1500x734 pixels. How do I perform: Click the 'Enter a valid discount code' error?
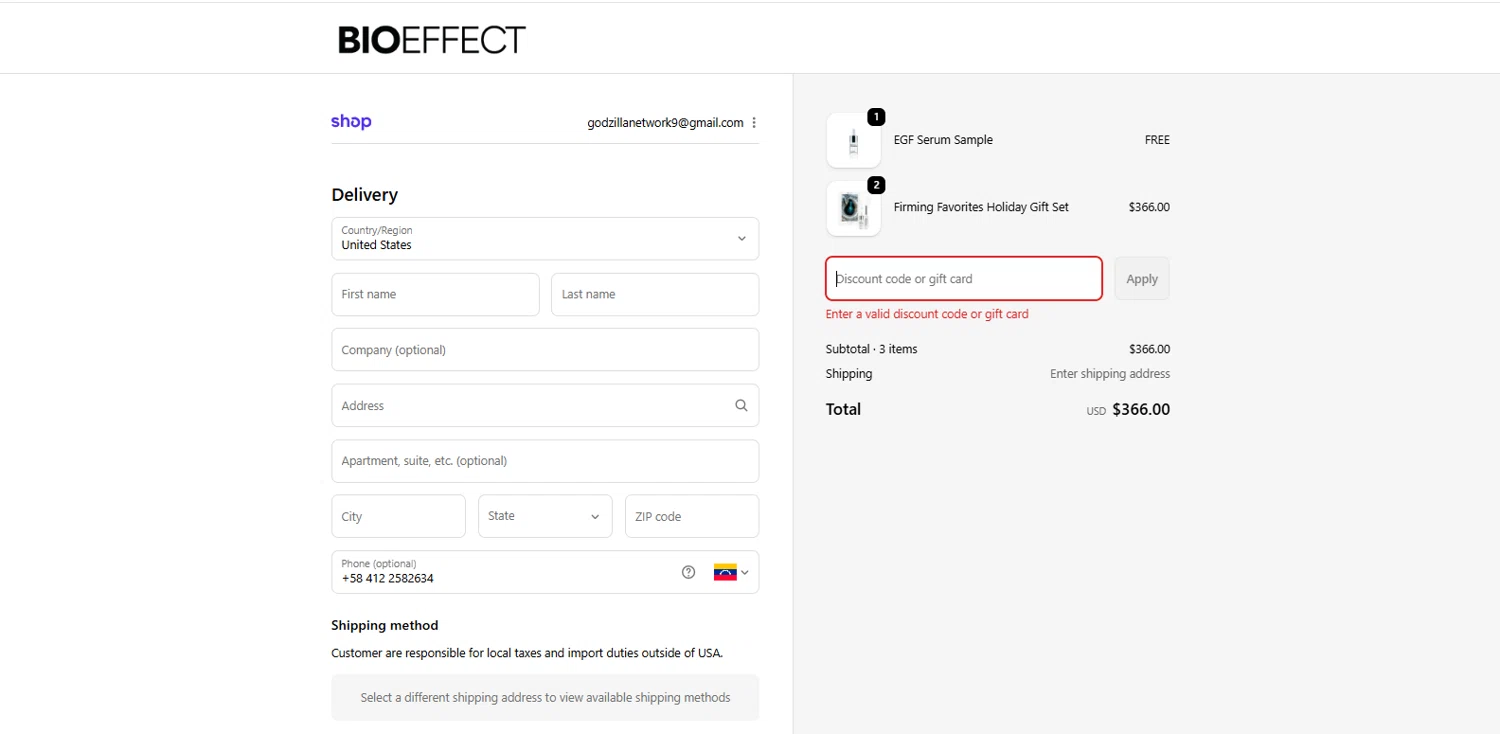(927, 314)
